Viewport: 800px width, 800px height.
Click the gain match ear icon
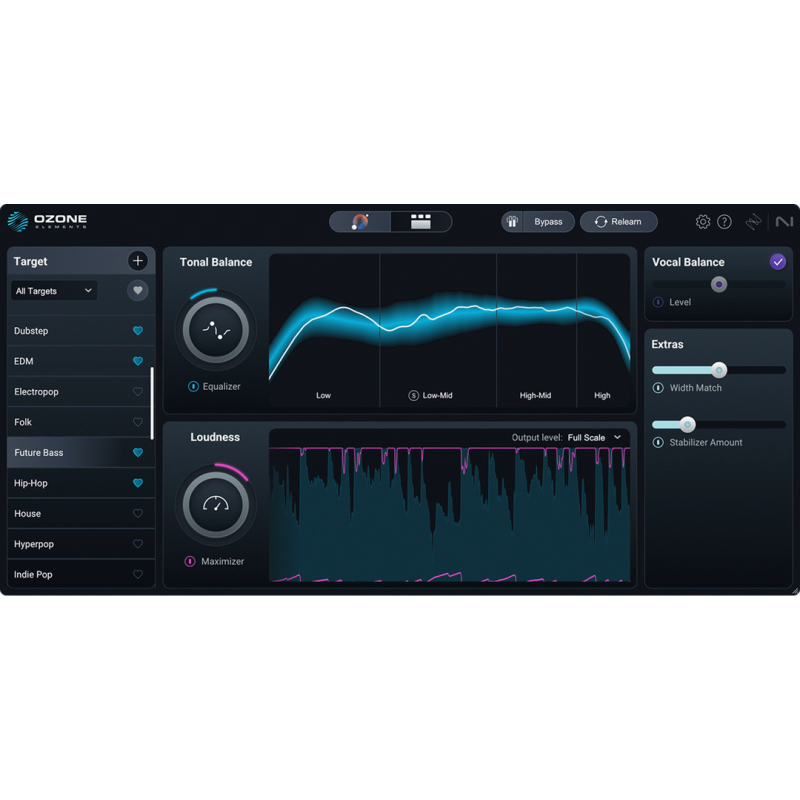512,221
